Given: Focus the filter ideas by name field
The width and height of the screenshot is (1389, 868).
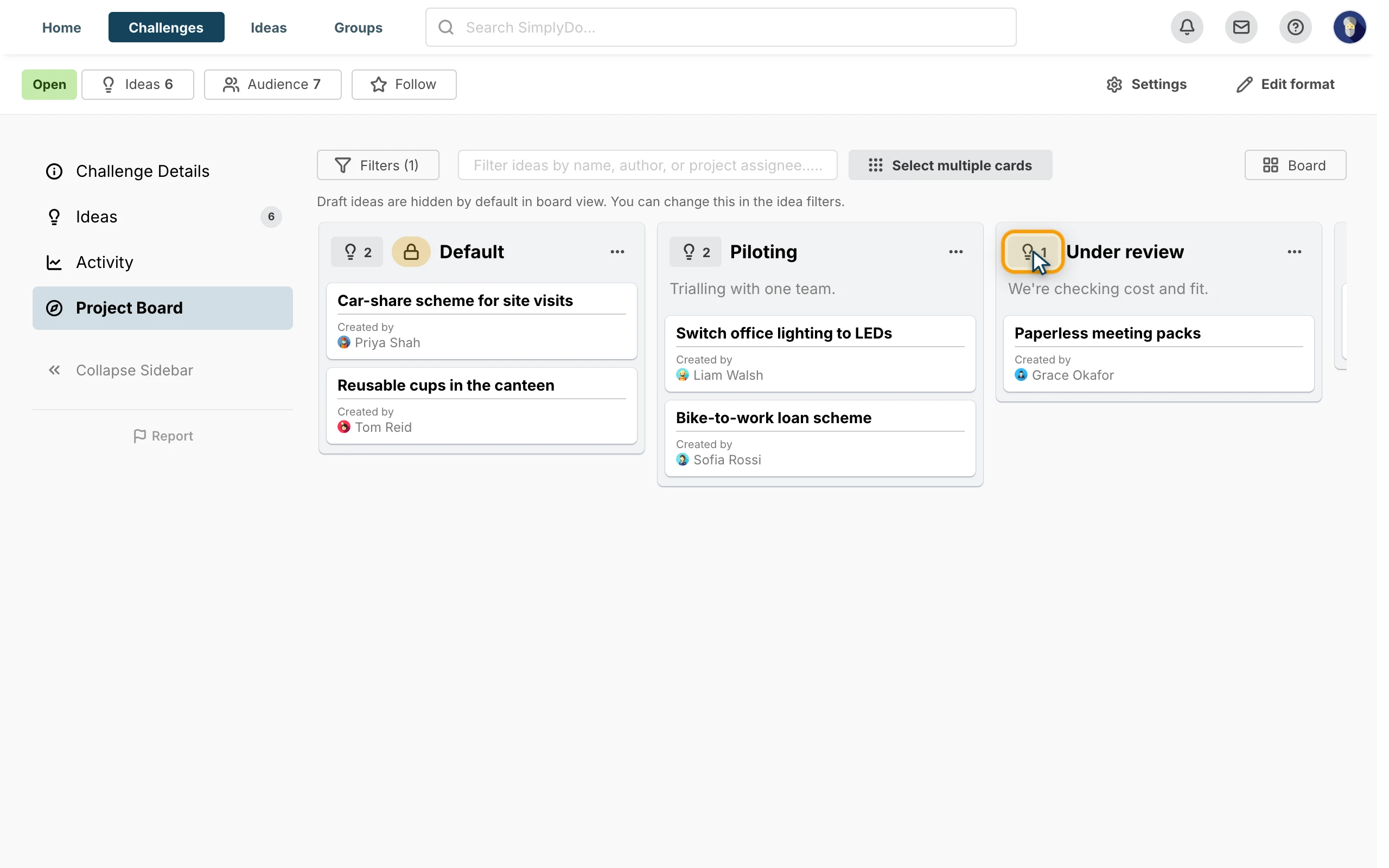Looking at the screenshot, I should [x=647, y=165].
